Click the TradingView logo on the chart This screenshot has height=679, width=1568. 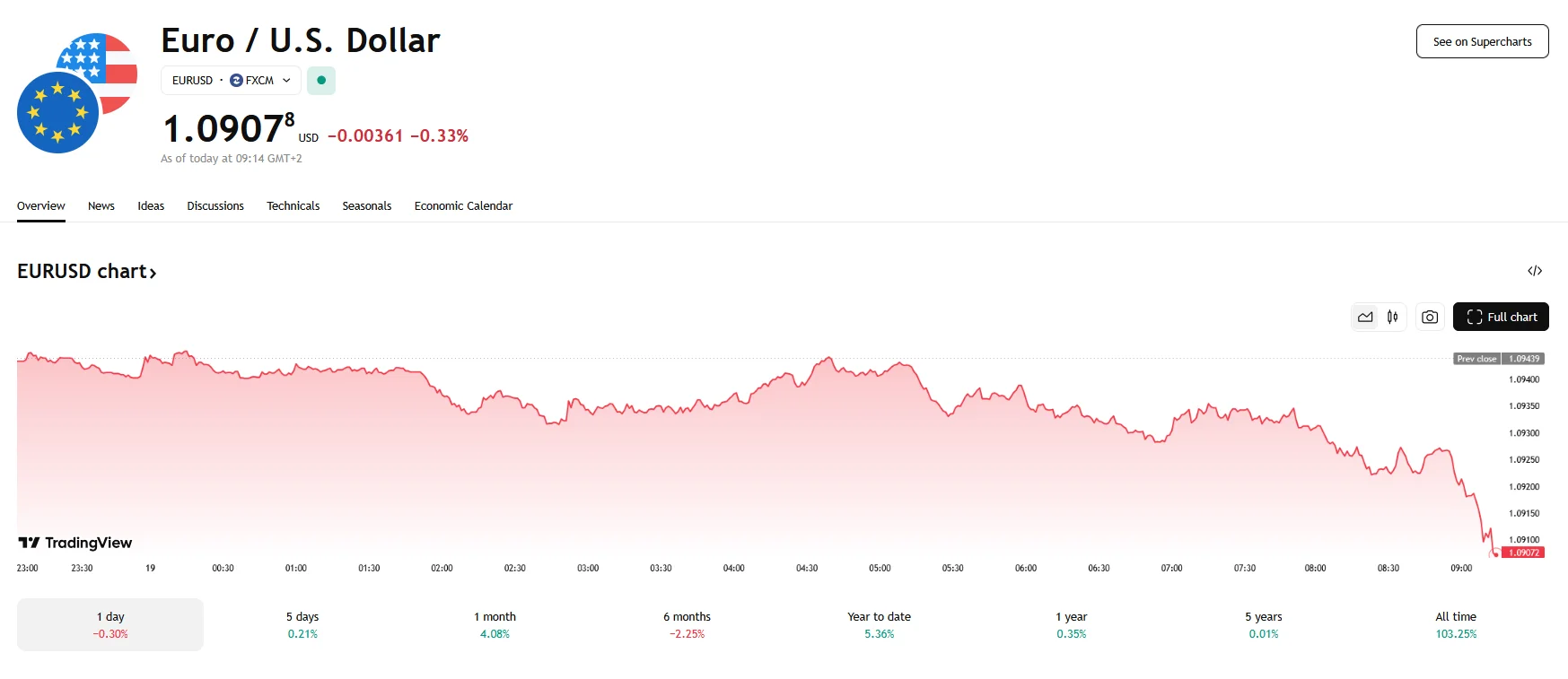(75, 543)
